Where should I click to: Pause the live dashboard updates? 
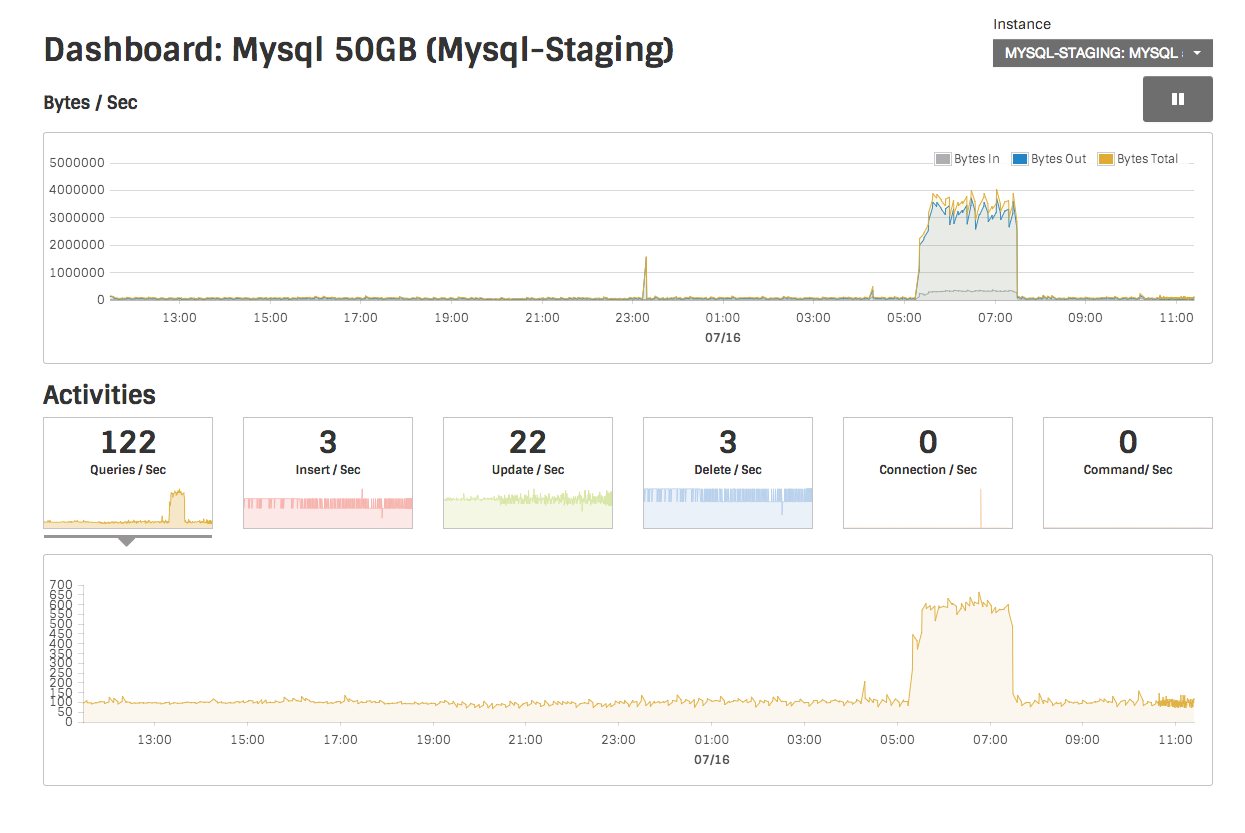pos(1177,99)
